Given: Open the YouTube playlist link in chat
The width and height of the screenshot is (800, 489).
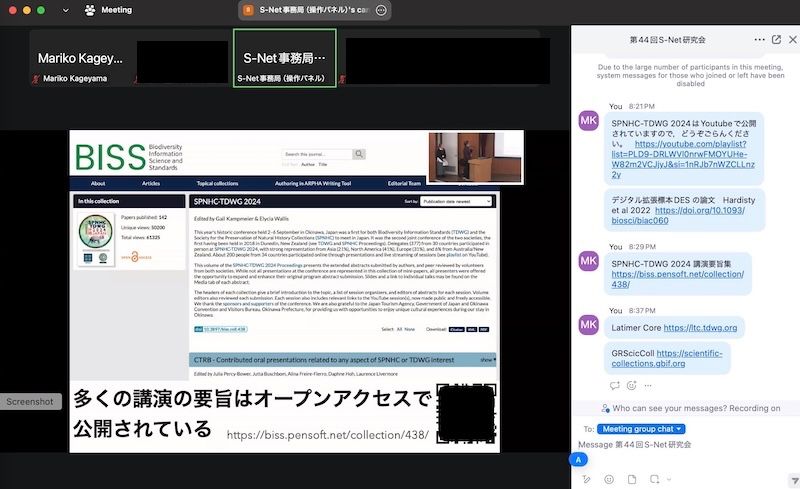Looking at the screenshot, I should coord(683,159).
